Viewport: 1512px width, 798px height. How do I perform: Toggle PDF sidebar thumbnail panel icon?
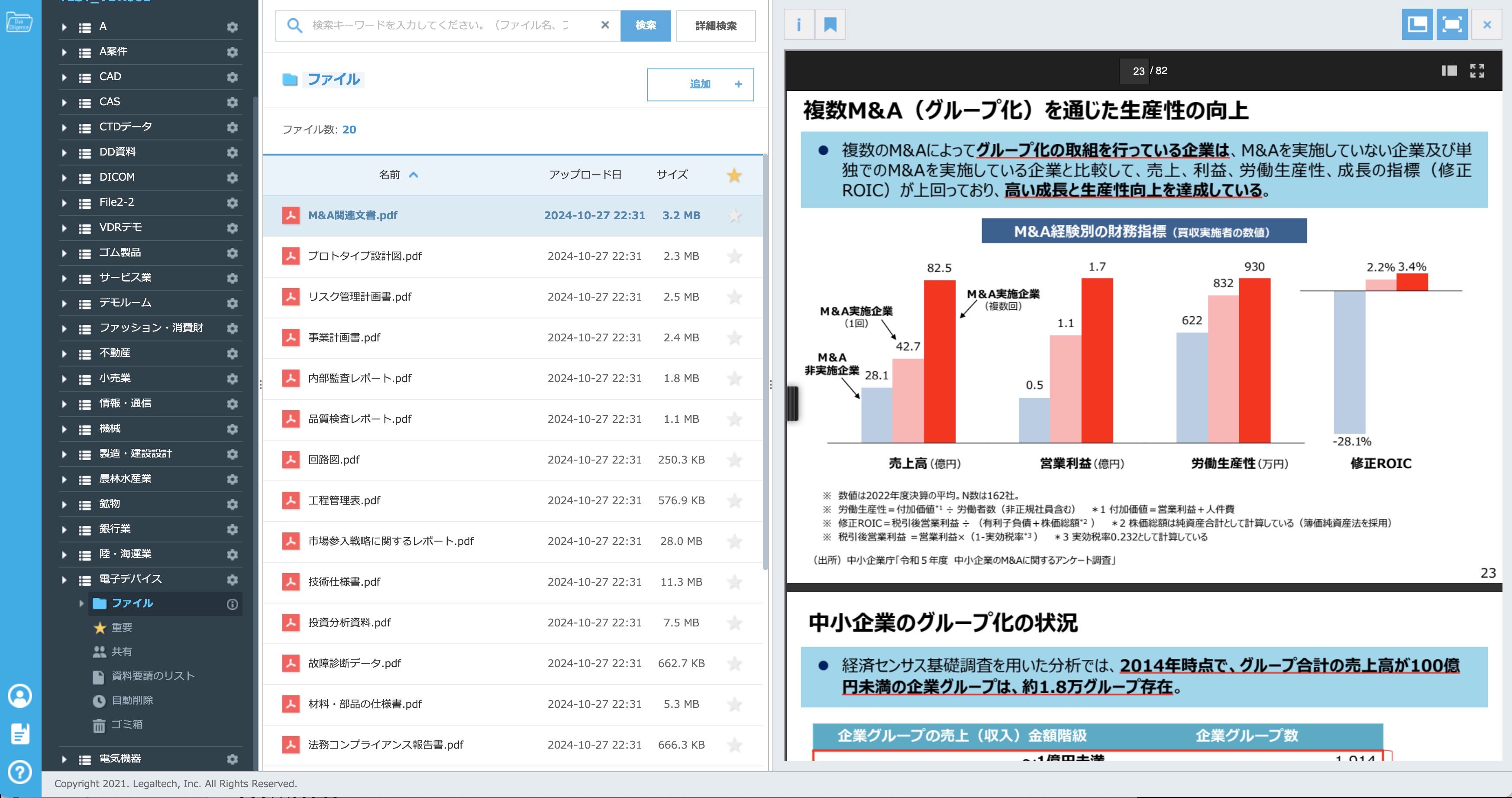(x=1449, y=71)
